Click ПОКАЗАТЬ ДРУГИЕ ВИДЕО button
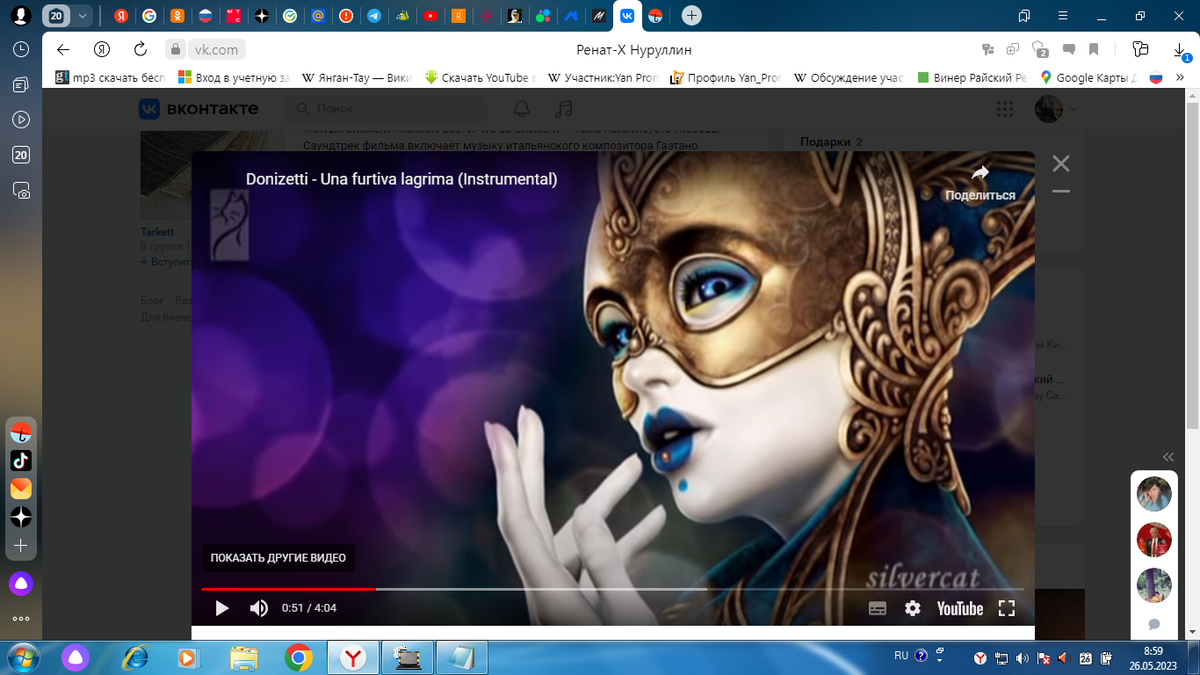This screenshot has height=675, width=1200. tap(278, 558)
